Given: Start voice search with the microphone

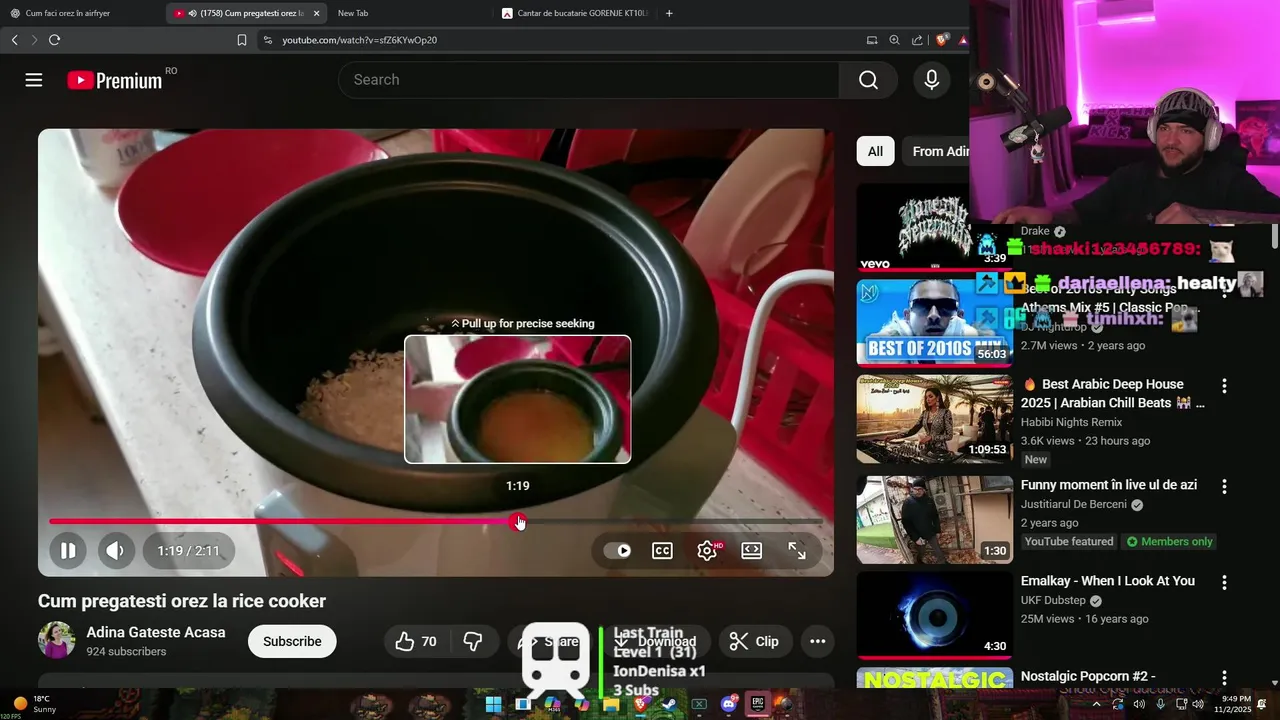Looking at the screenshot, I should [932, 80].
